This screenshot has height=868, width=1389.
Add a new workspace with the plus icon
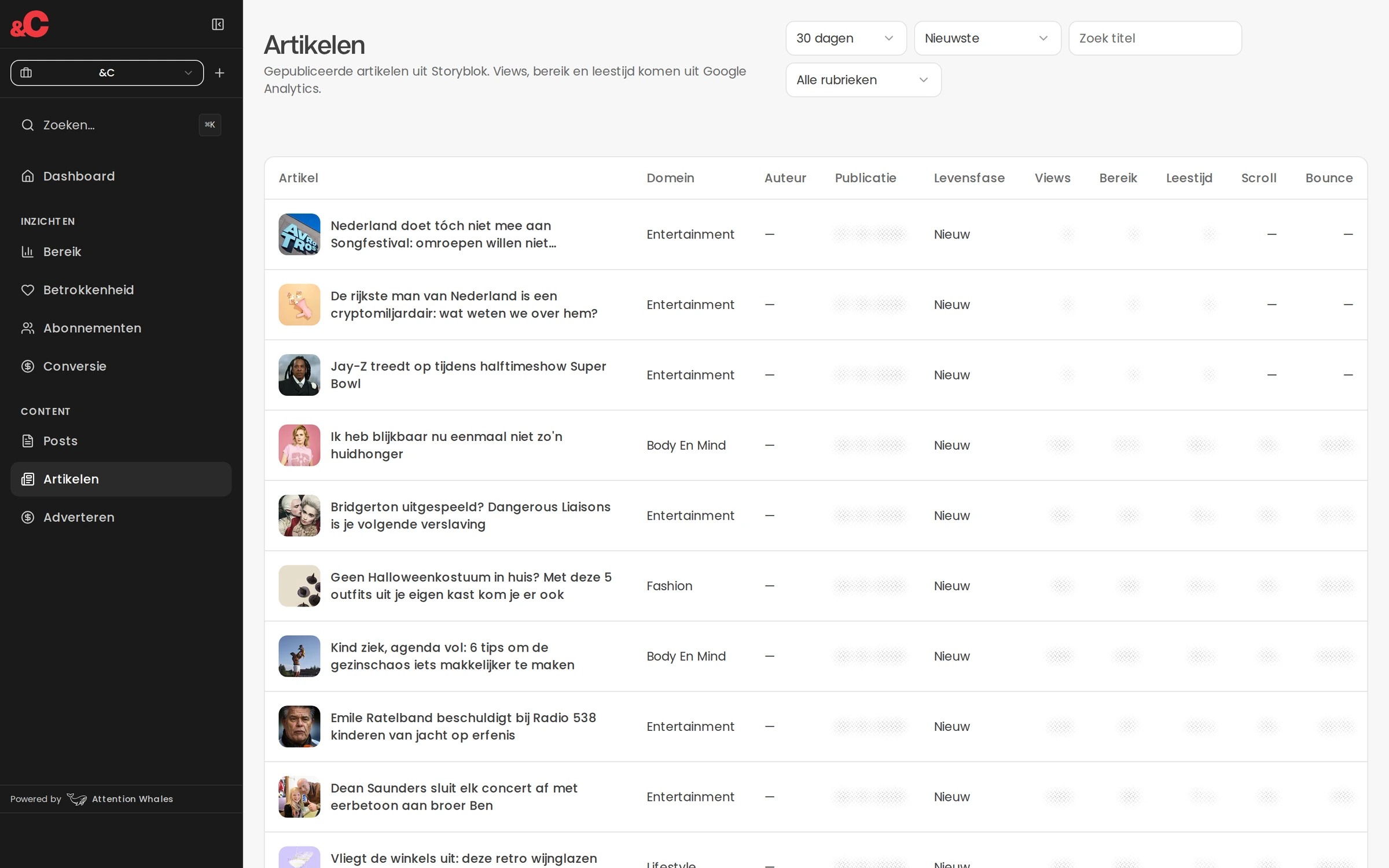[x=219, y=73]
